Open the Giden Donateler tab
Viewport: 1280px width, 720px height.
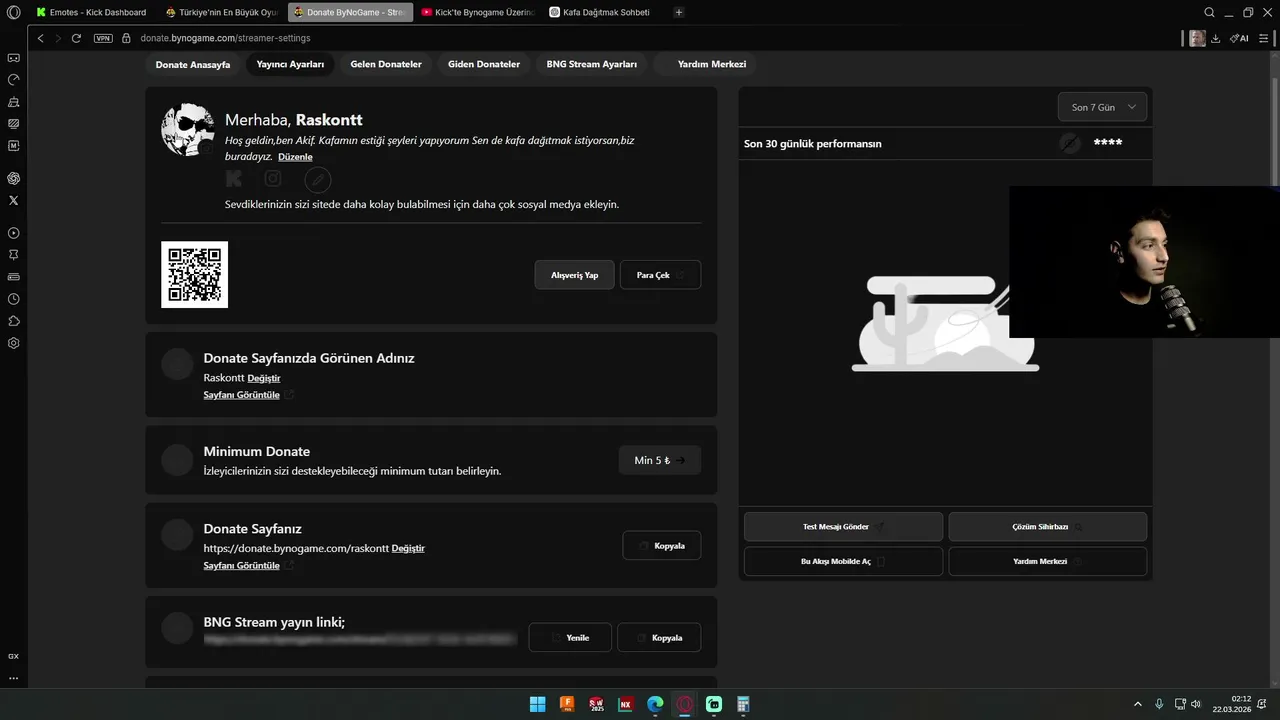pyautogui.click(x=484, y=64)
